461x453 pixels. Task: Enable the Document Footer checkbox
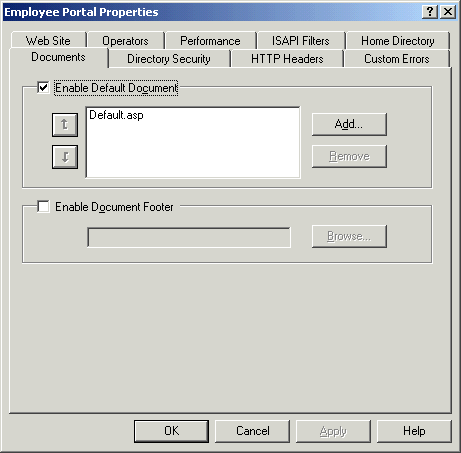pos(43,206)
